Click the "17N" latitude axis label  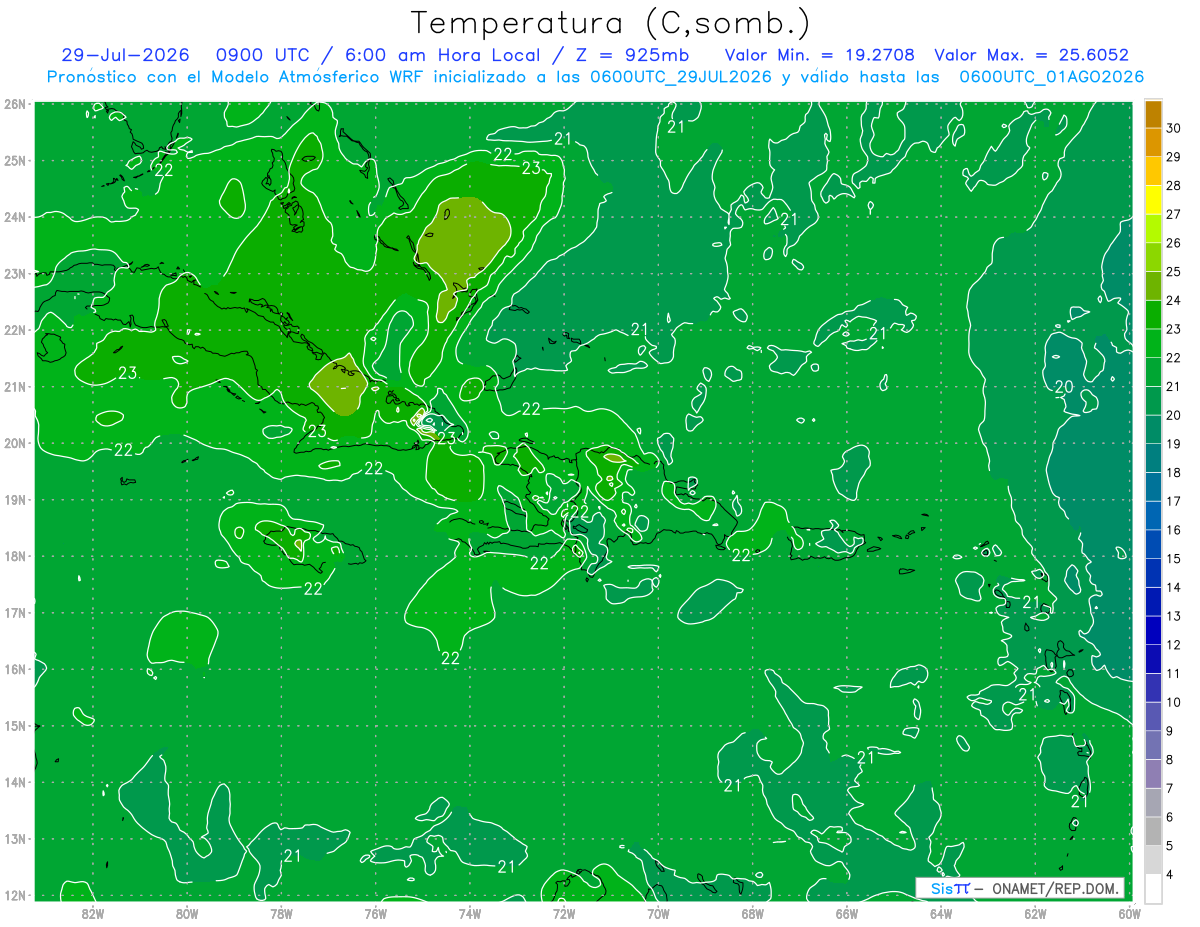15,612
